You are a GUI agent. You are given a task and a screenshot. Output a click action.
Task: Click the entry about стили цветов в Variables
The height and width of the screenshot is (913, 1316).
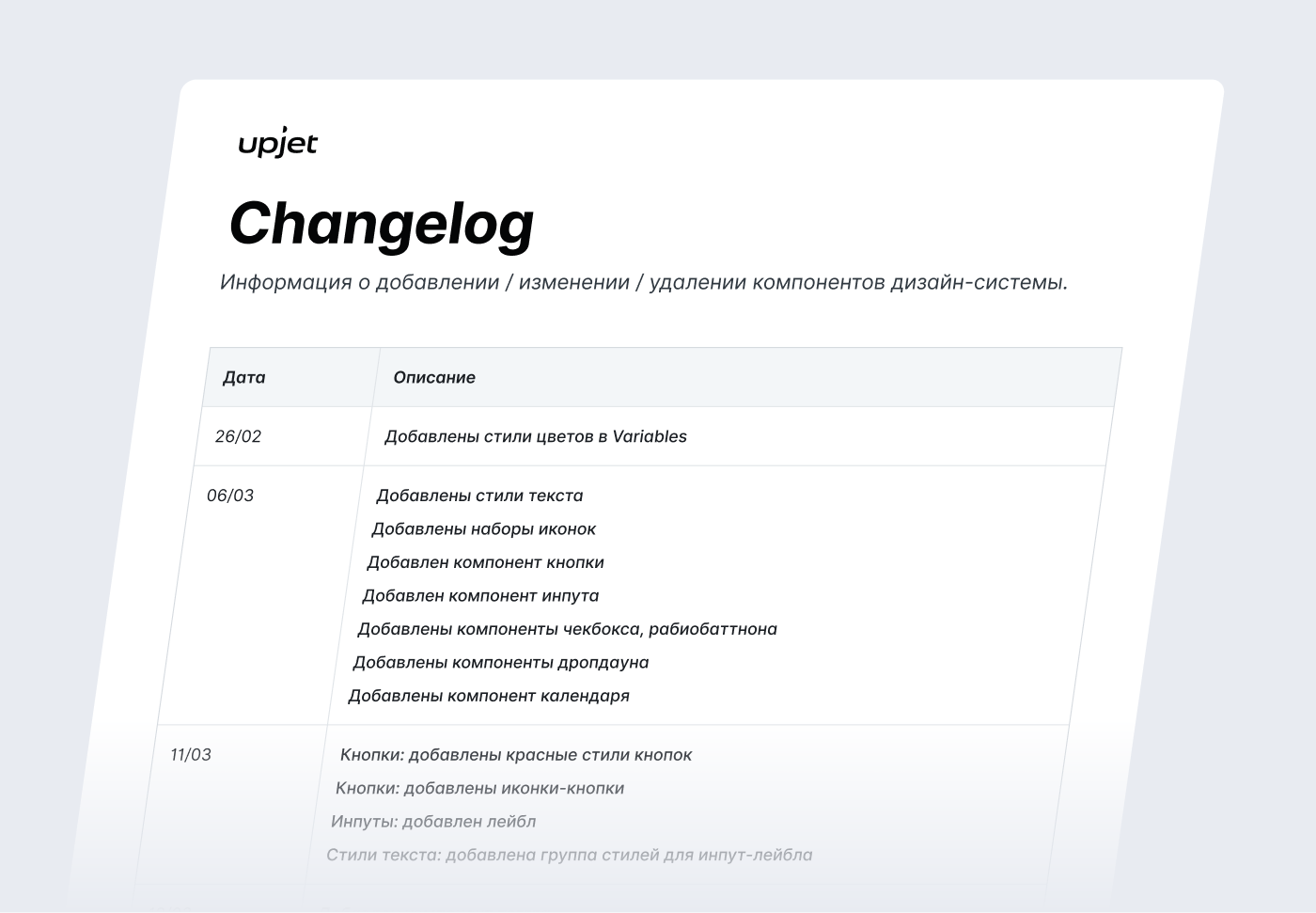tap(536, 436)
